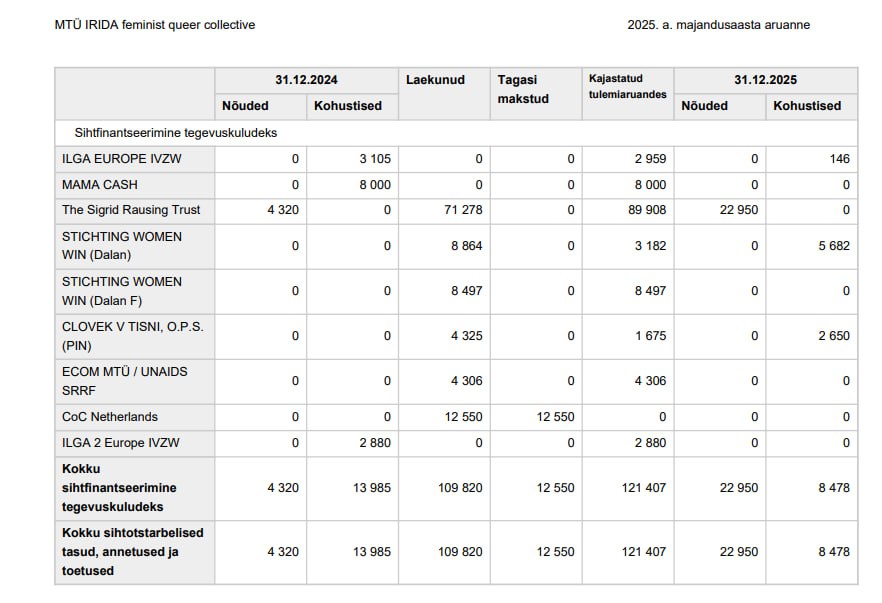Screen dimensions: 882x603
Task: Click the "31.12.2024" column group header
Action: (306, 80)
